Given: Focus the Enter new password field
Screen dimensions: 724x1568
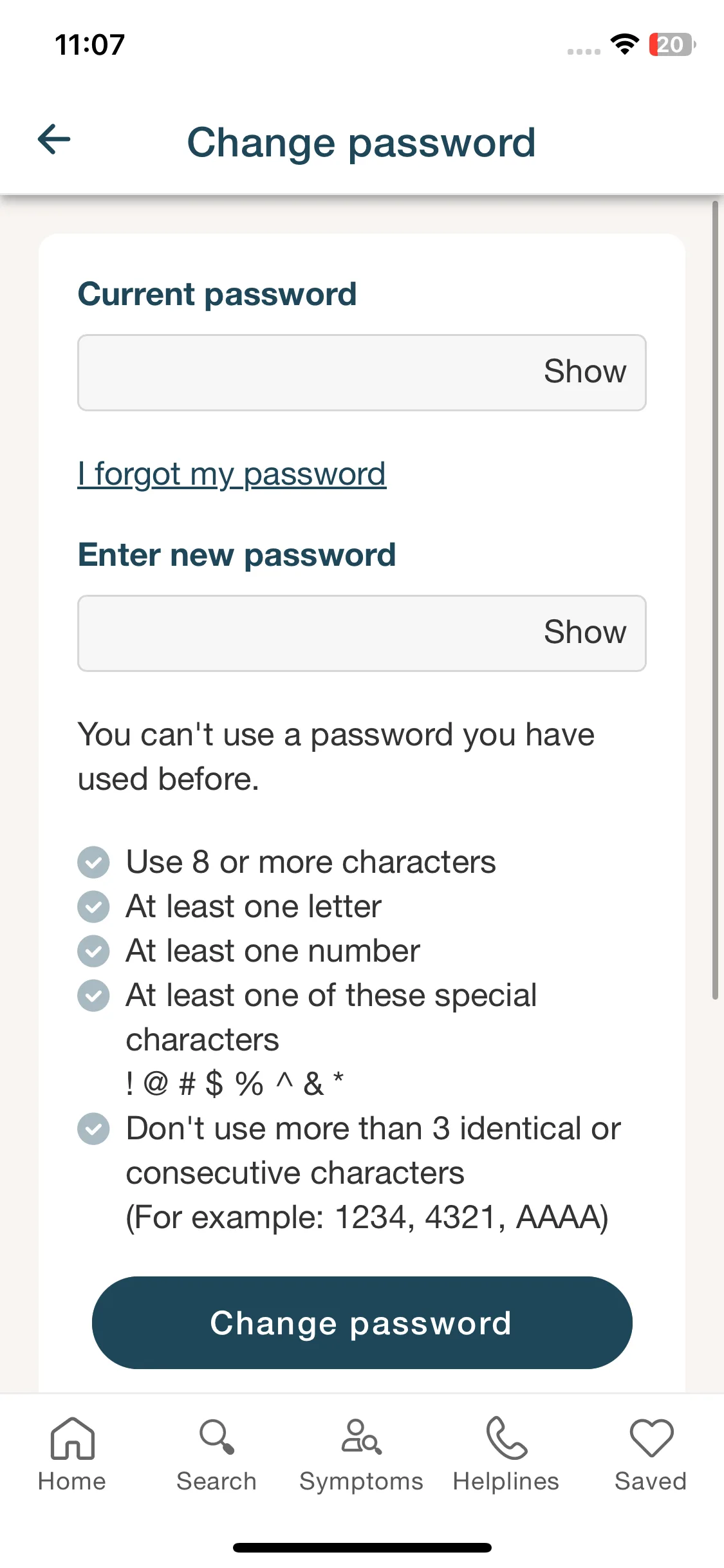Looking at the screenshot, I should [x=362, y=633].
